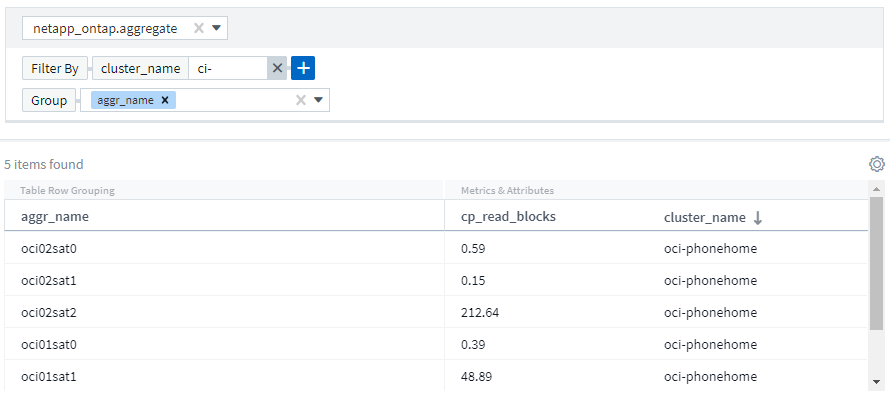Open the table settings gear icon
Image resolution: width=890 pixels, height=400 pixels.
coord(877,164)
